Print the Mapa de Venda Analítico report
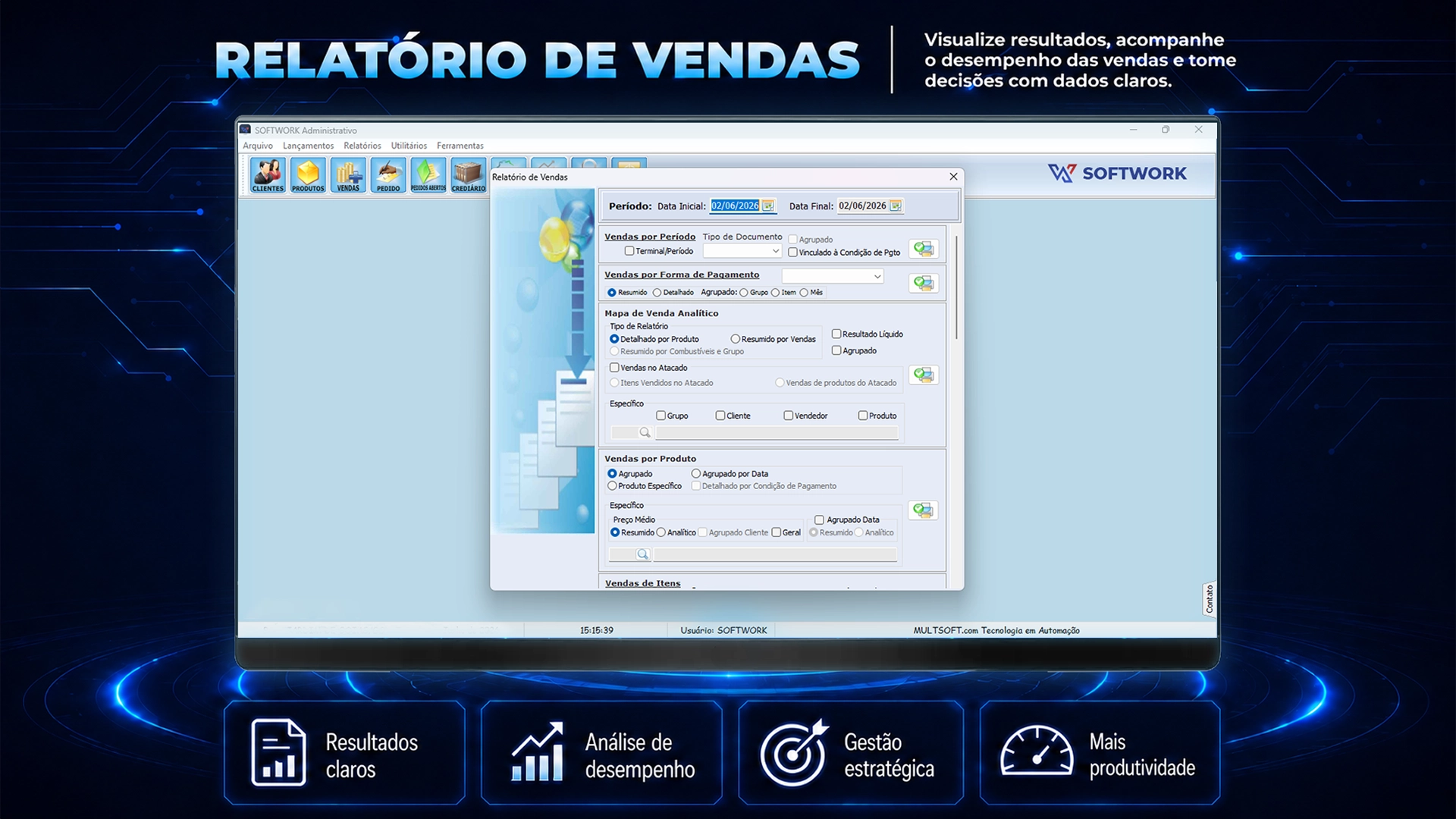The width and height of the screenshot is (1456, 819). coord(924,375)
